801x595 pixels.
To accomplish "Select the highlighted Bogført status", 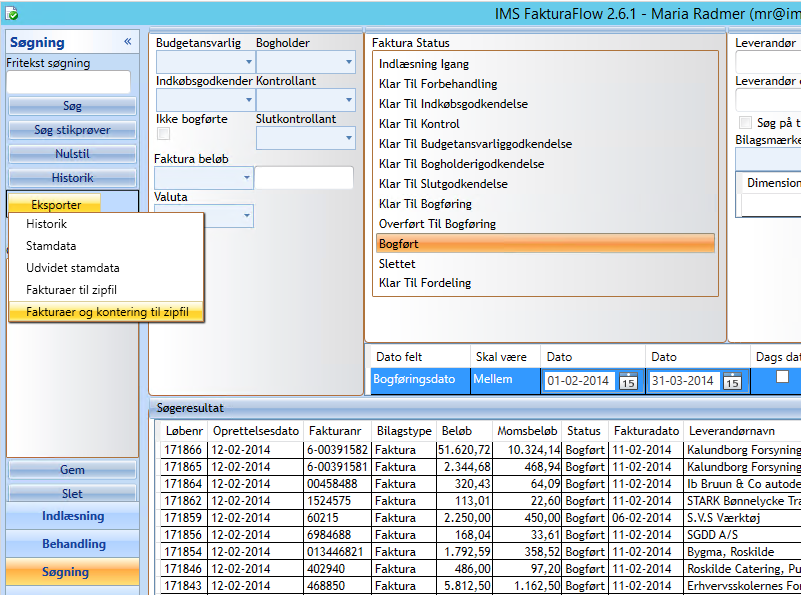I will click(x=545, y=244).
